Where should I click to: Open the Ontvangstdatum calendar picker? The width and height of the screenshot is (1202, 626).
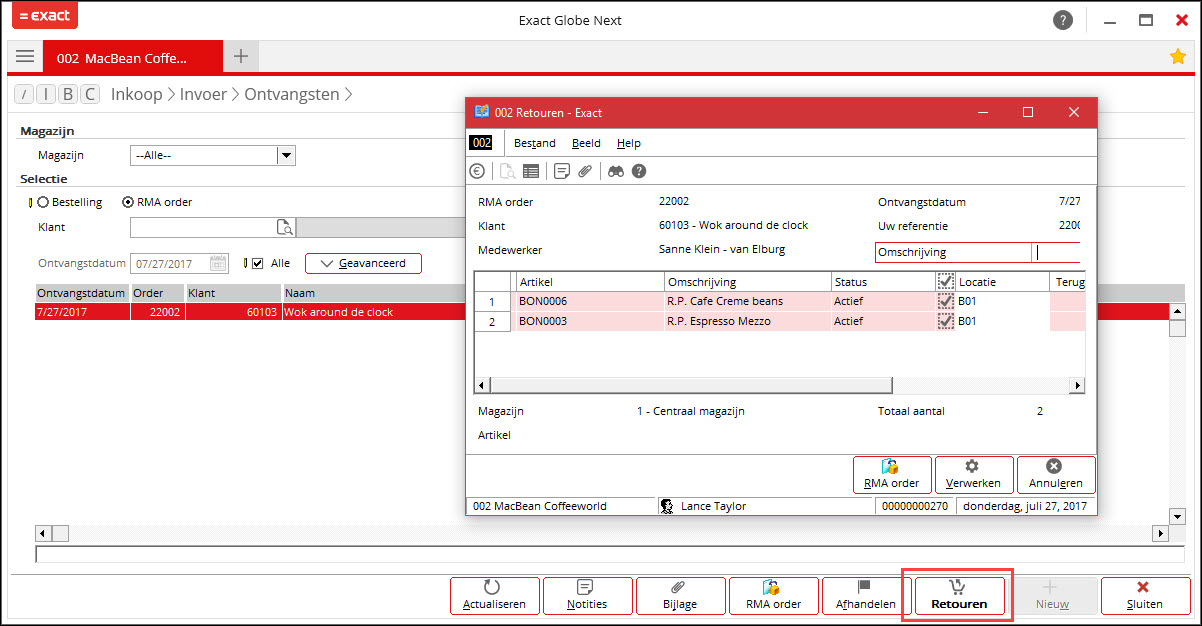click(218, 264)
